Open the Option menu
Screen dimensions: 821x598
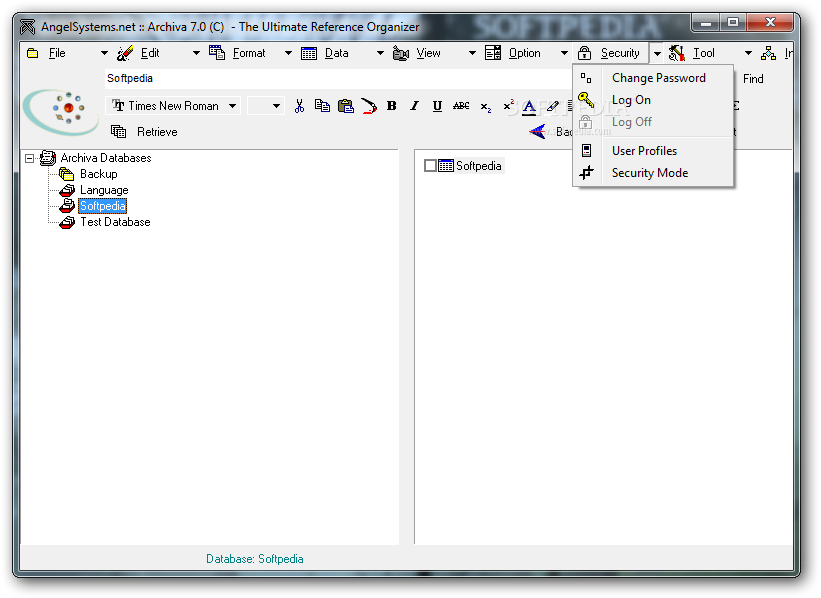524,53
